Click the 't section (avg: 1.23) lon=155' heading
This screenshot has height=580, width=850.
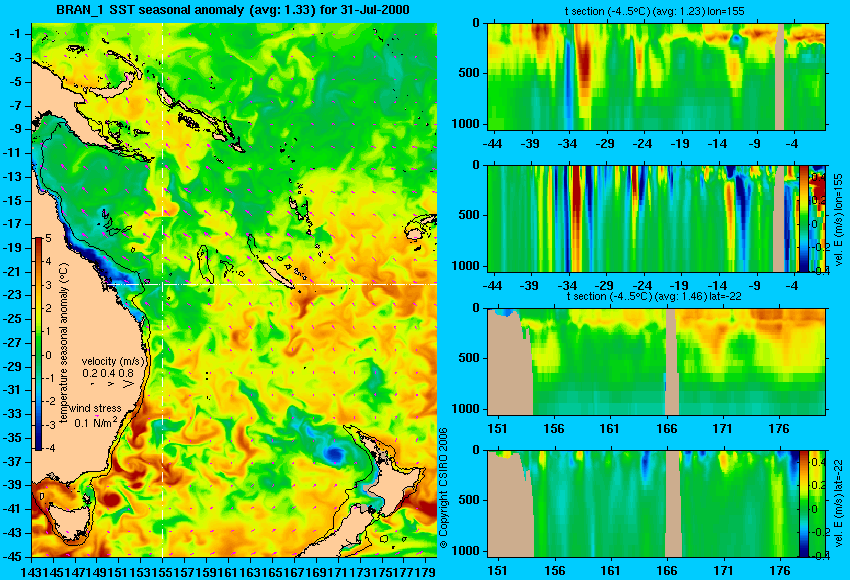tap(655, 11)
